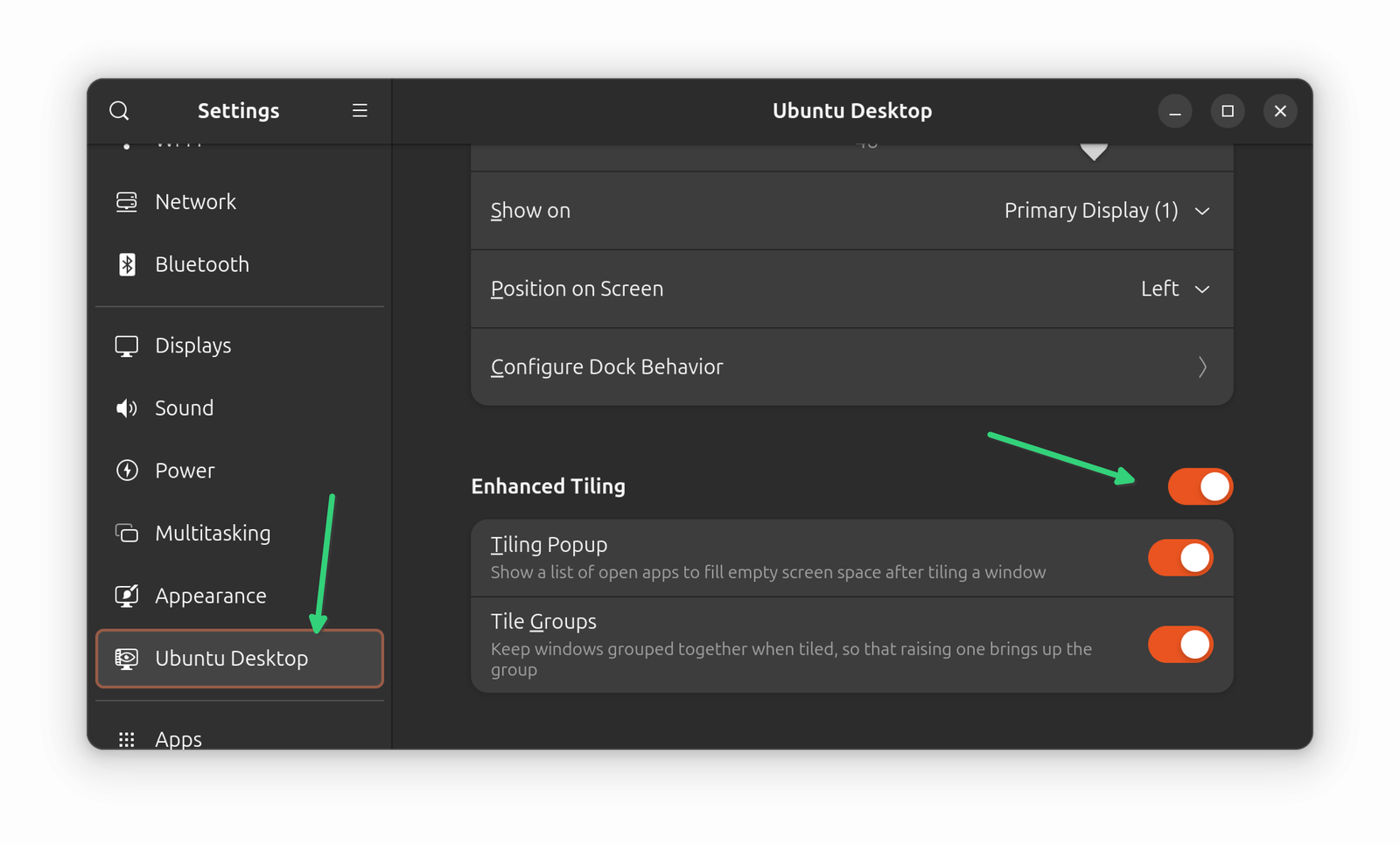The width and height of the screenshot is (1400, 845).
Task: Click the Displays monitor icon
Action: coord(127,346)
